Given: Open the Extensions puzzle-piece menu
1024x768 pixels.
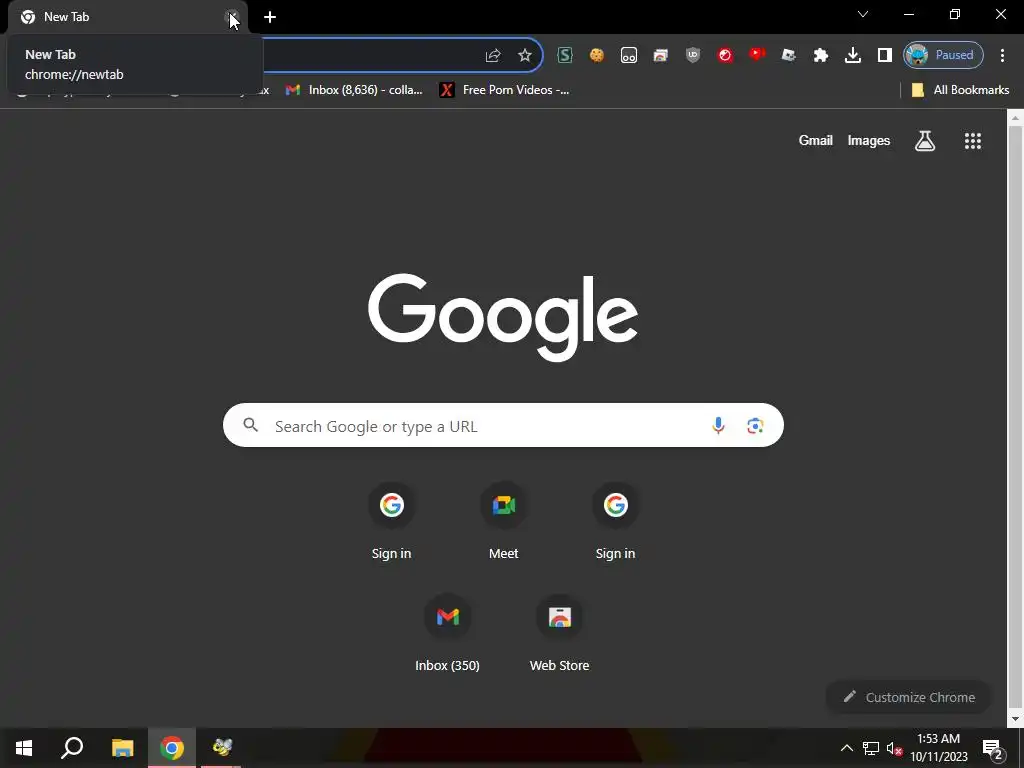Looking at the screenshot, I should (x=821, y=55).
